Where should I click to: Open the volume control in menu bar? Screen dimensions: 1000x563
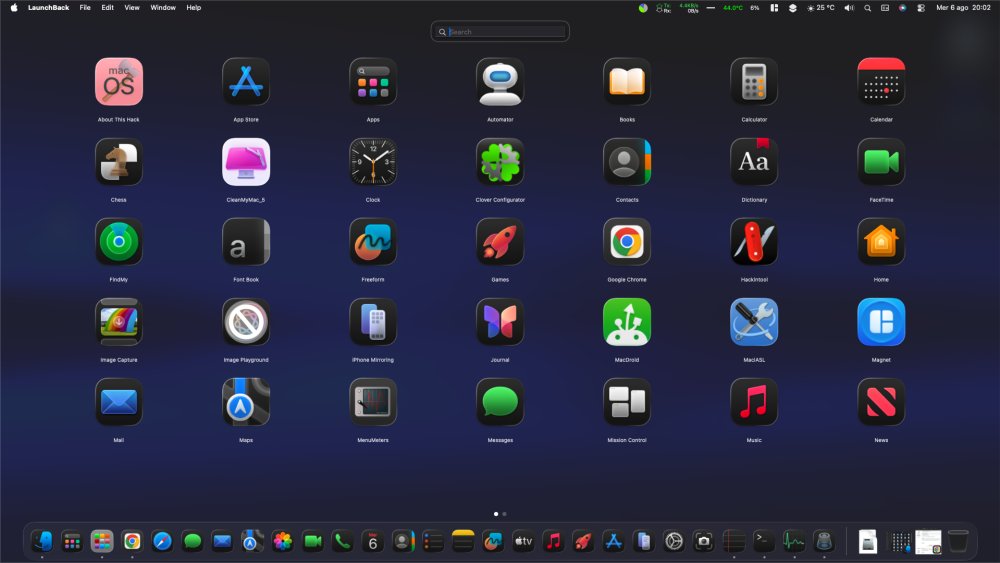[849, 8]
